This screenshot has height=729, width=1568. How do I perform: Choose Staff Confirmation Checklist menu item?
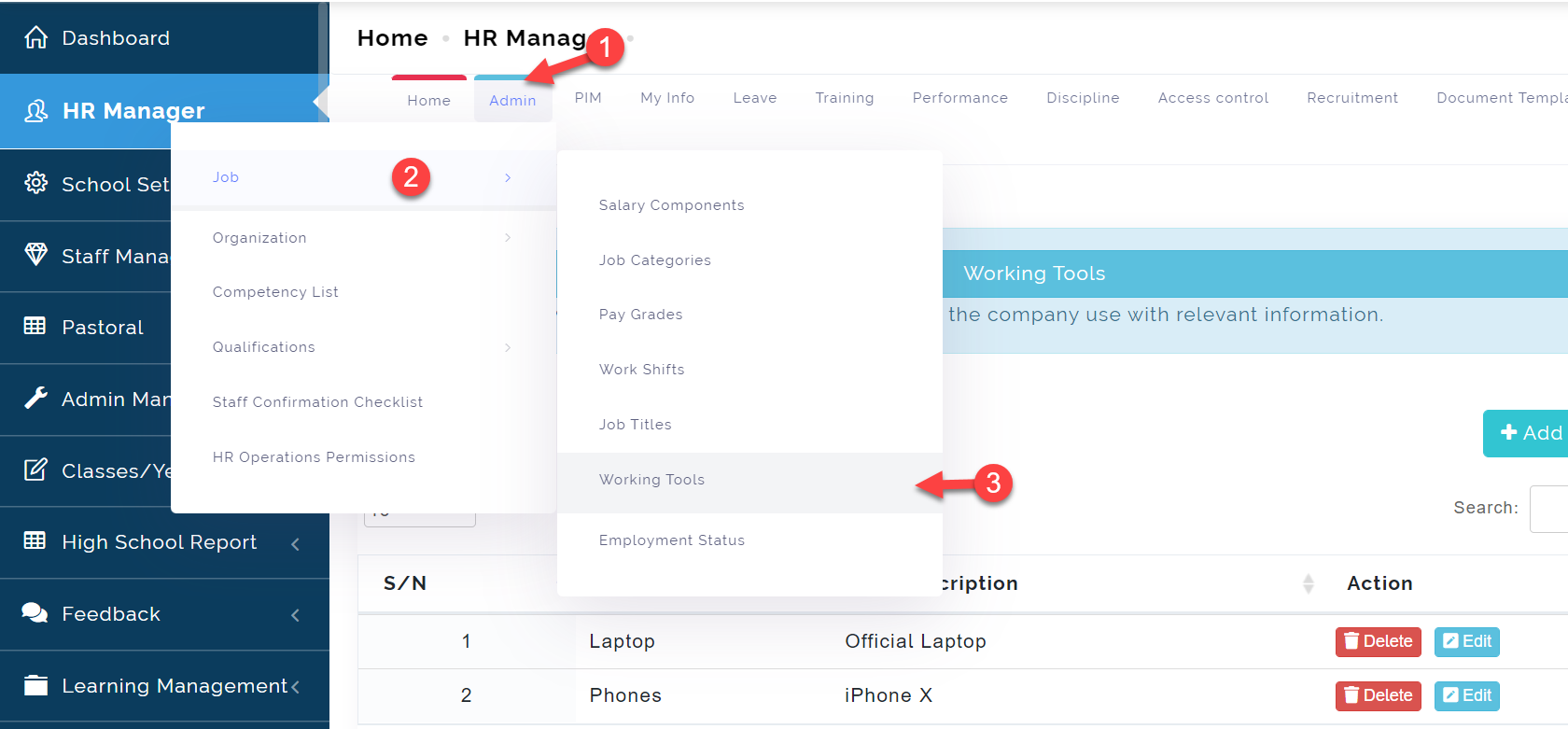363,402
